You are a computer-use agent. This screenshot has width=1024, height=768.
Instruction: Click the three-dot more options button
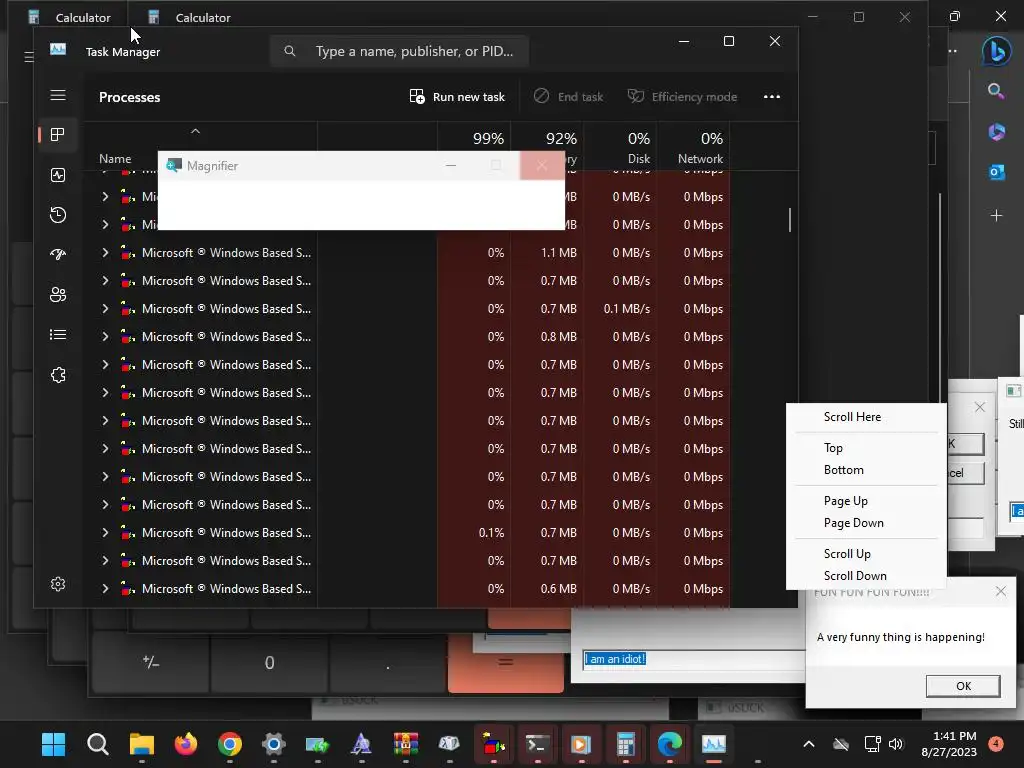pyautogui.click(x=772, y=97)
